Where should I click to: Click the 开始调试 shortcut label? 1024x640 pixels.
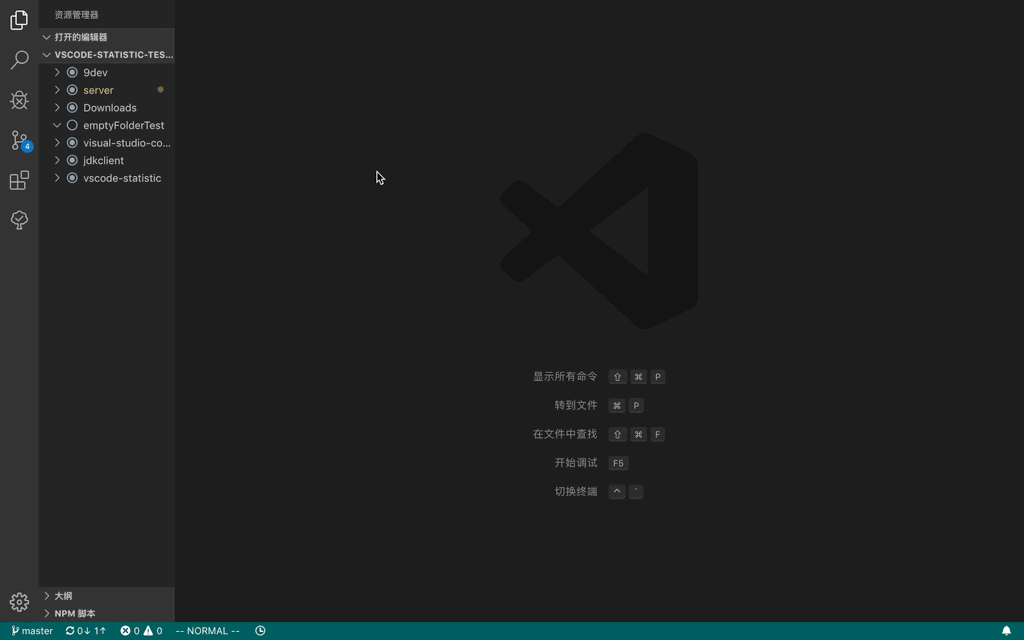(576, 463)
